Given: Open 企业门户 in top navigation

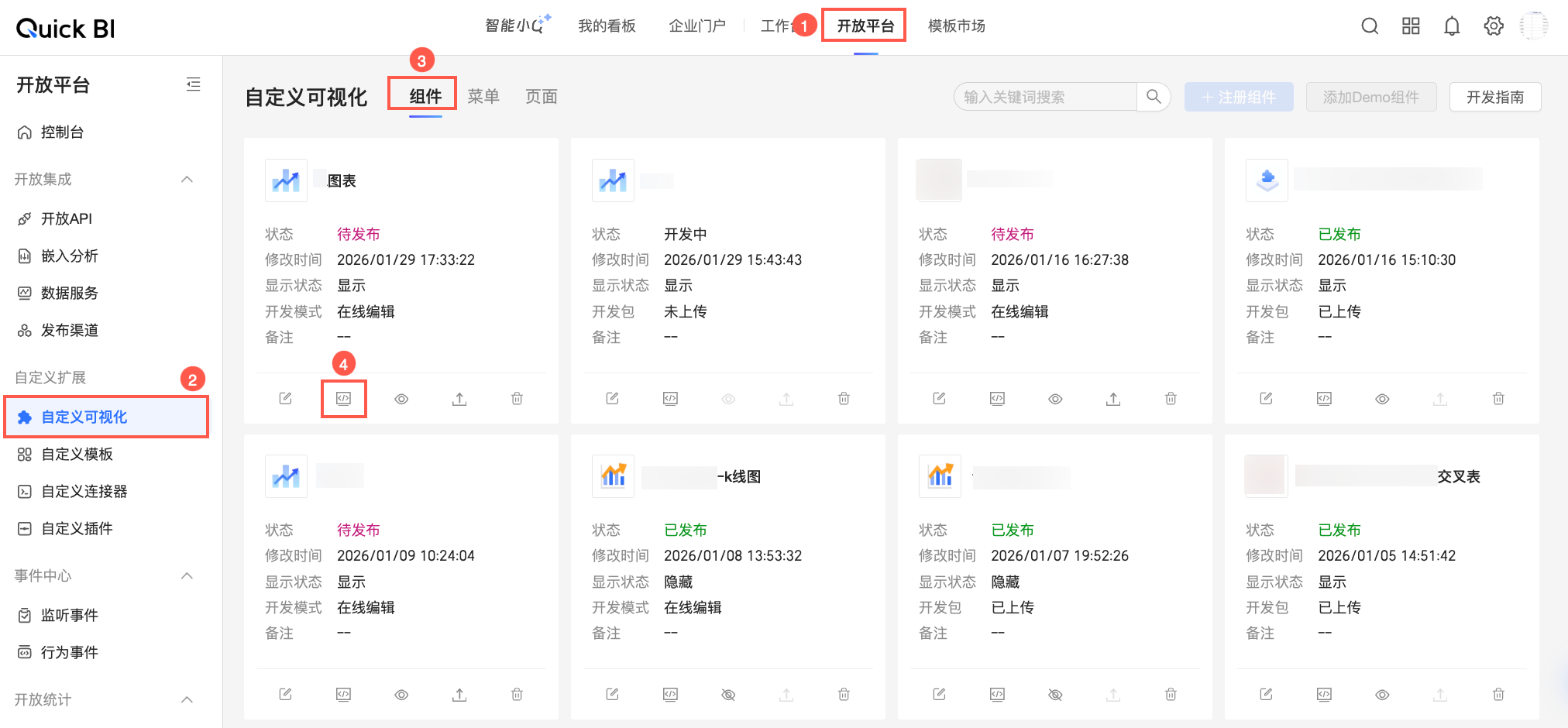Looking at the screenshot, I should (697, 26).
